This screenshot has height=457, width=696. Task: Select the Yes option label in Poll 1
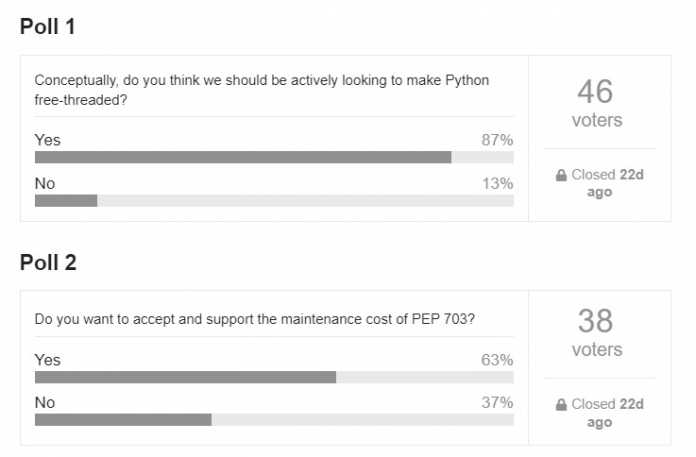pyautogui.click(x=48, y=140)
